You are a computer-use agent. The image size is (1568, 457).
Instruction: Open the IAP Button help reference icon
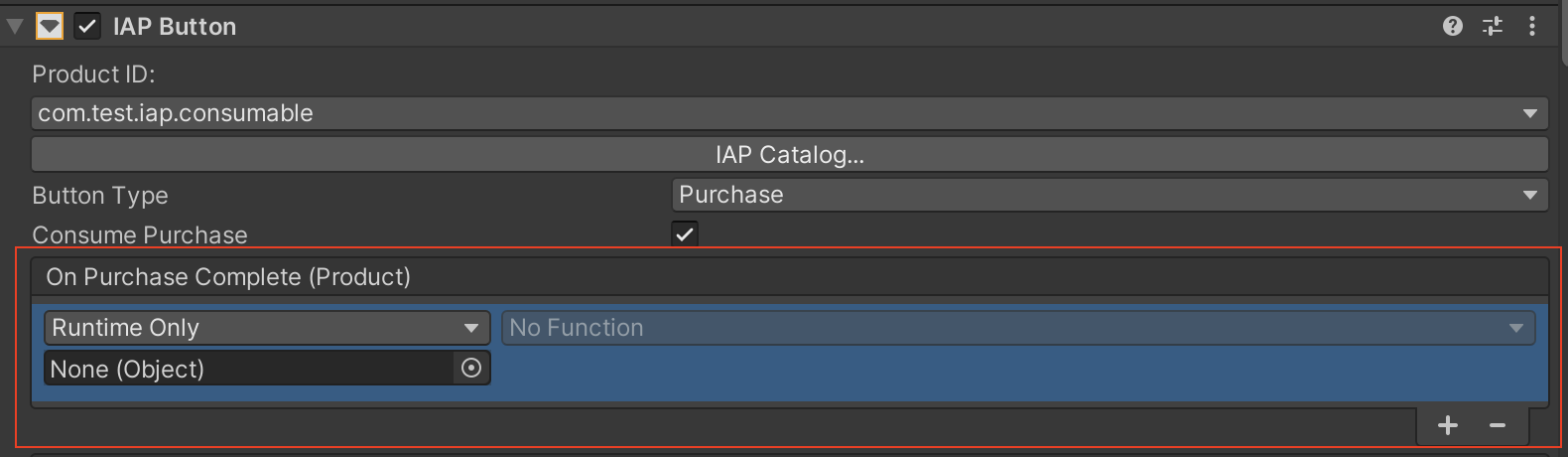click(1453, 26)
